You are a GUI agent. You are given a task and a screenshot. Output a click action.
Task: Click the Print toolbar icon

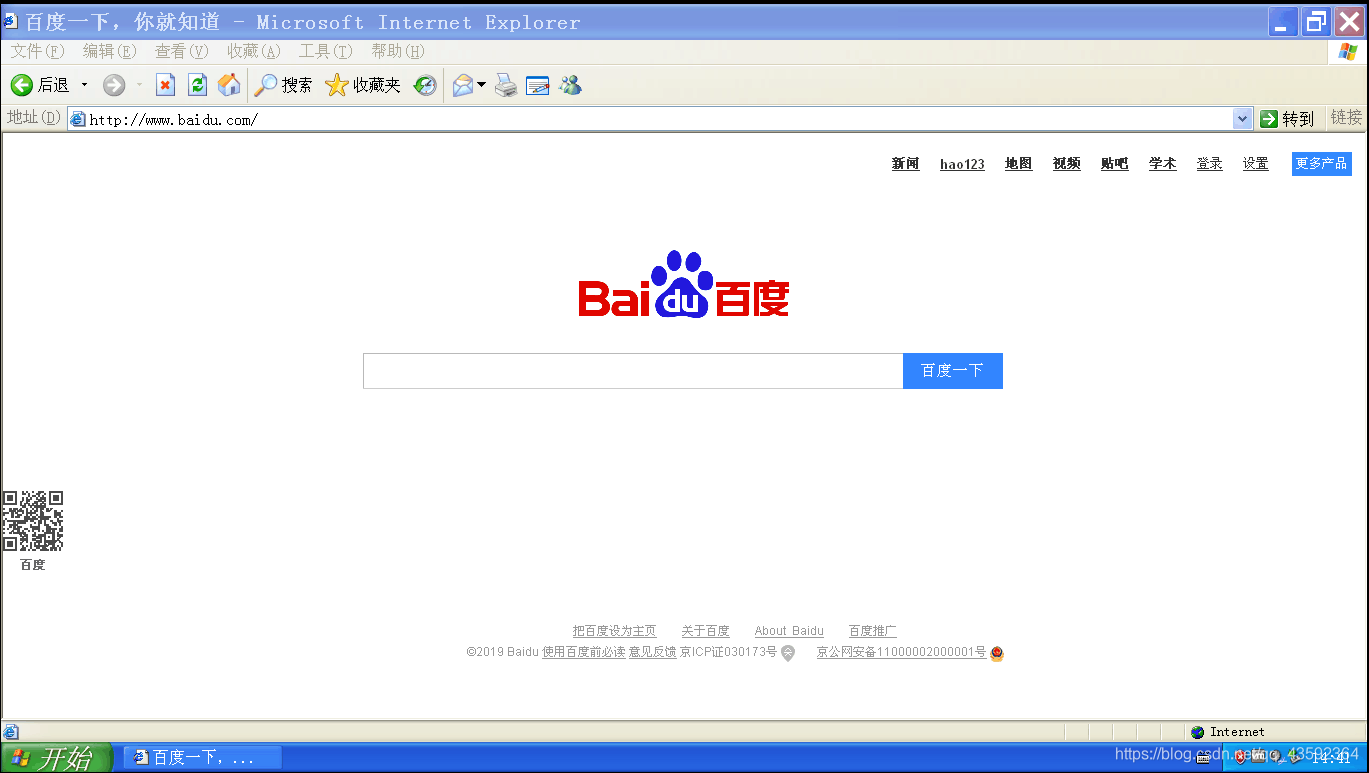[506, 86]
